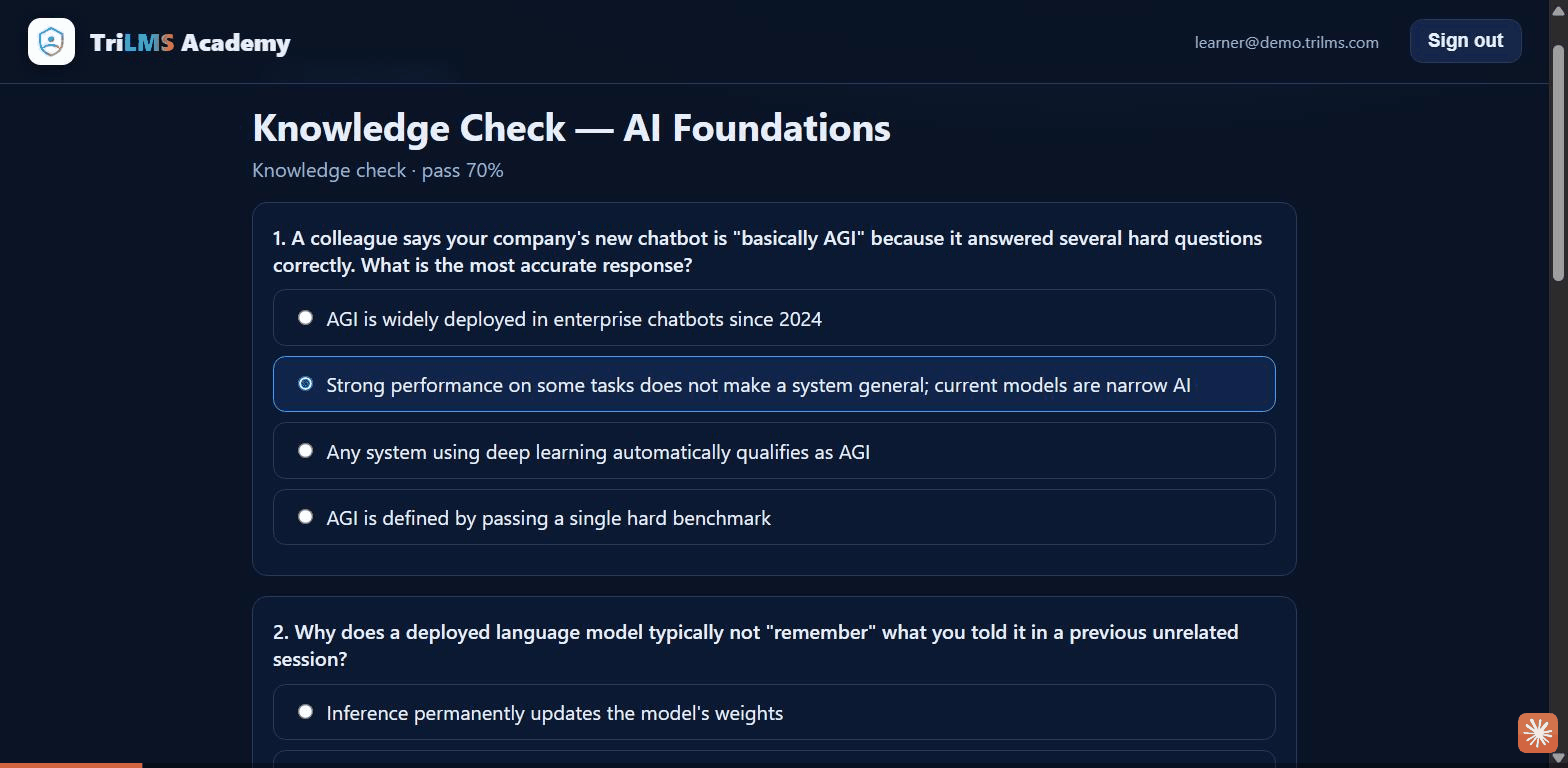The width and height of the screenshot is (1568, 768).
Task: Click the scrollbar up arrow
Action: click(1559, 9)
